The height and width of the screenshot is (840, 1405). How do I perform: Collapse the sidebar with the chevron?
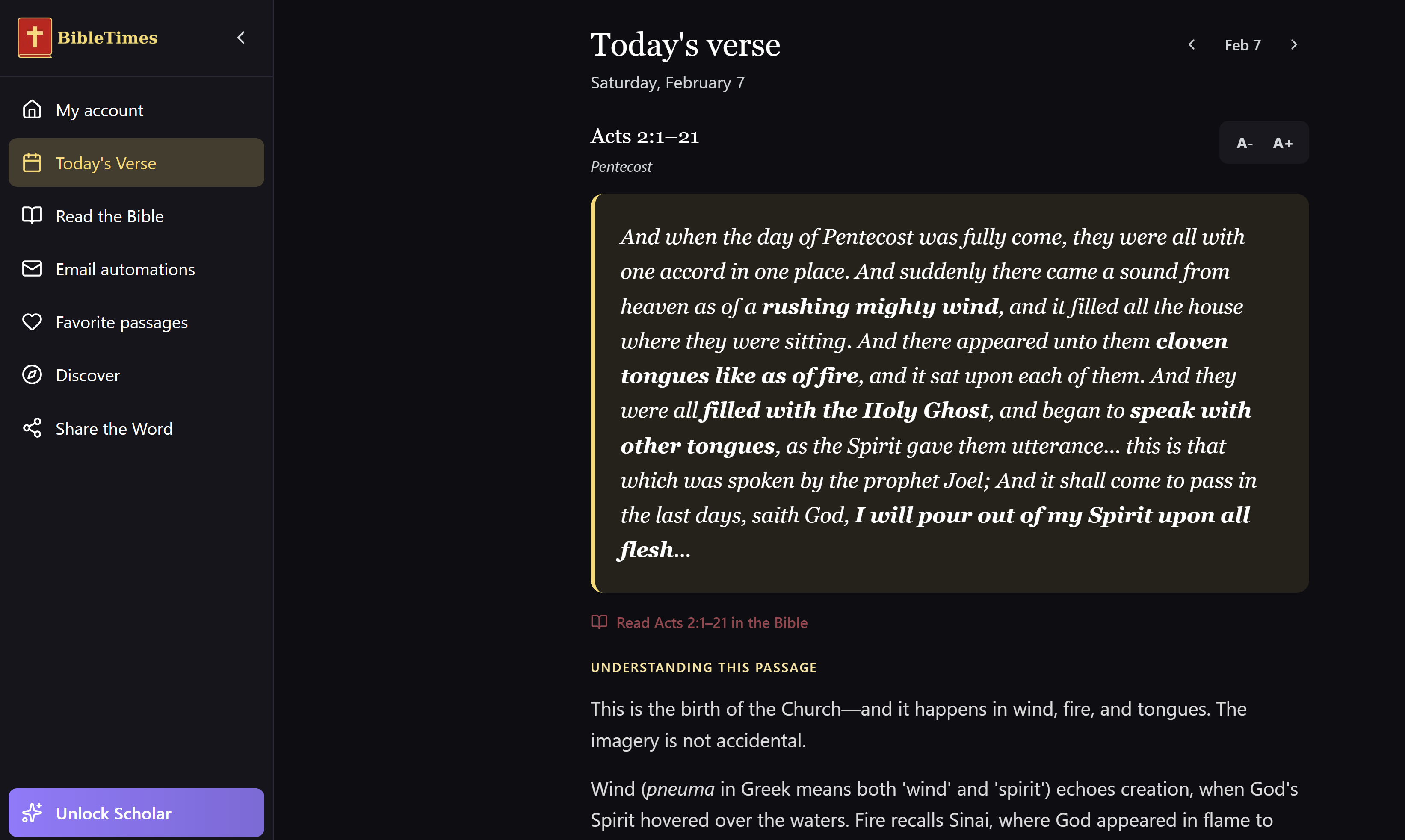pos(241,37)
